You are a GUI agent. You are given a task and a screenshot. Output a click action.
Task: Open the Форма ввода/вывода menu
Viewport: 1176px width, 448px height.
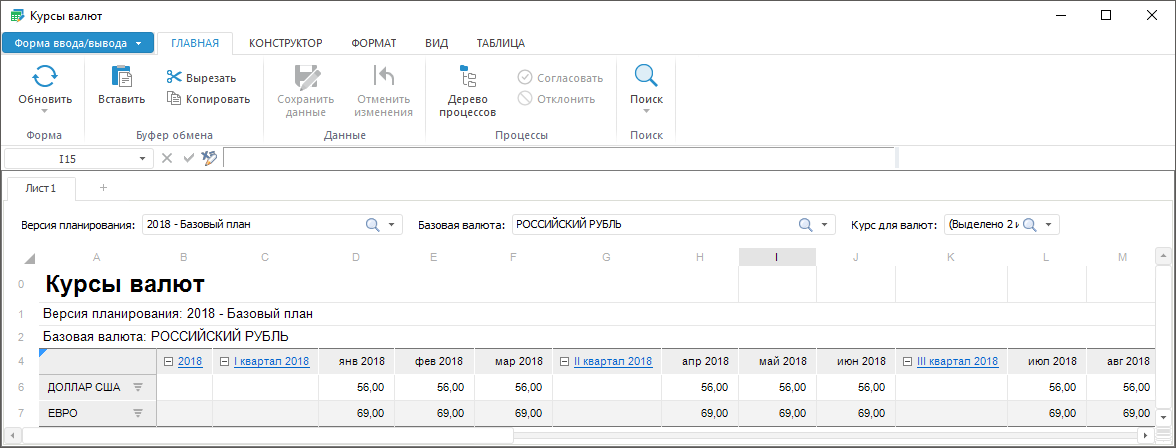(x=78, y=43)
